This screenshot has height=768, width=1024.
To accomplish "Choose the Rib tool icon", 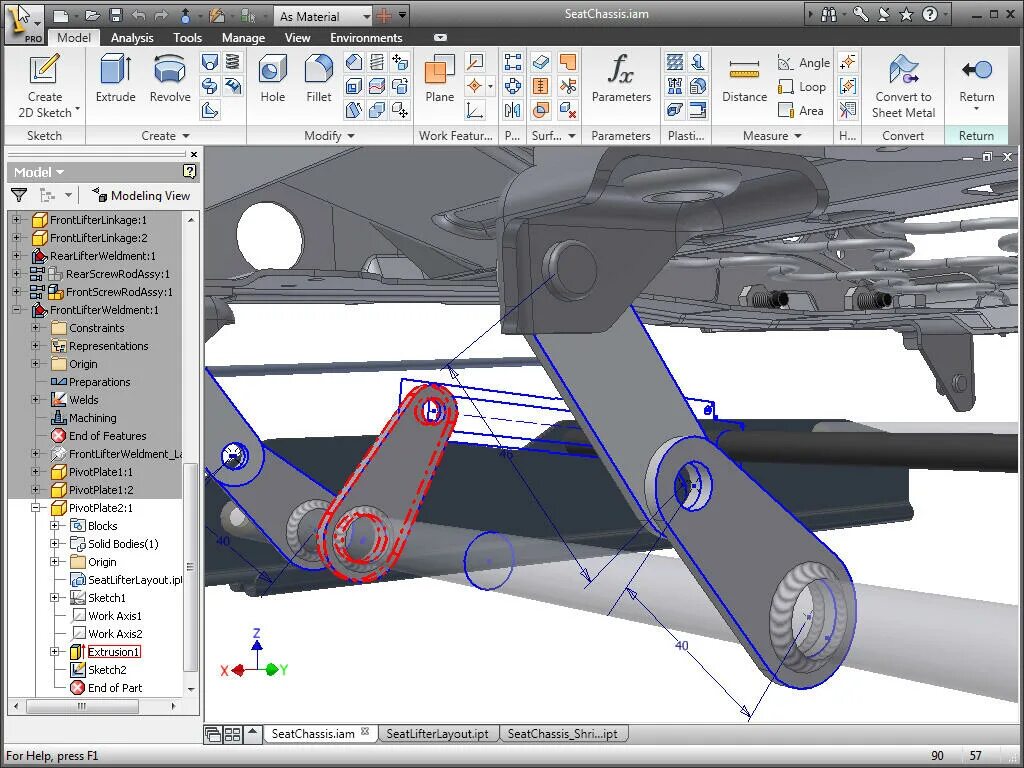I will coord(210,110).
